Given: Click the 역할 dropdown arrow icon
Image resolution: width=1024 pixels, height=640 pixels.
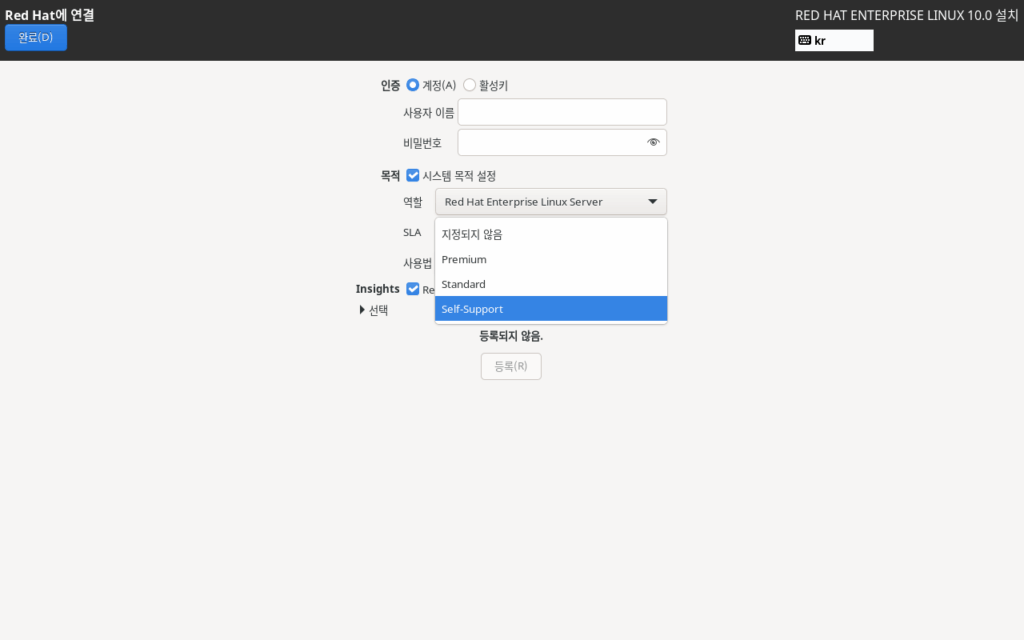Looking at the screenshot, I should click(652, 202).
